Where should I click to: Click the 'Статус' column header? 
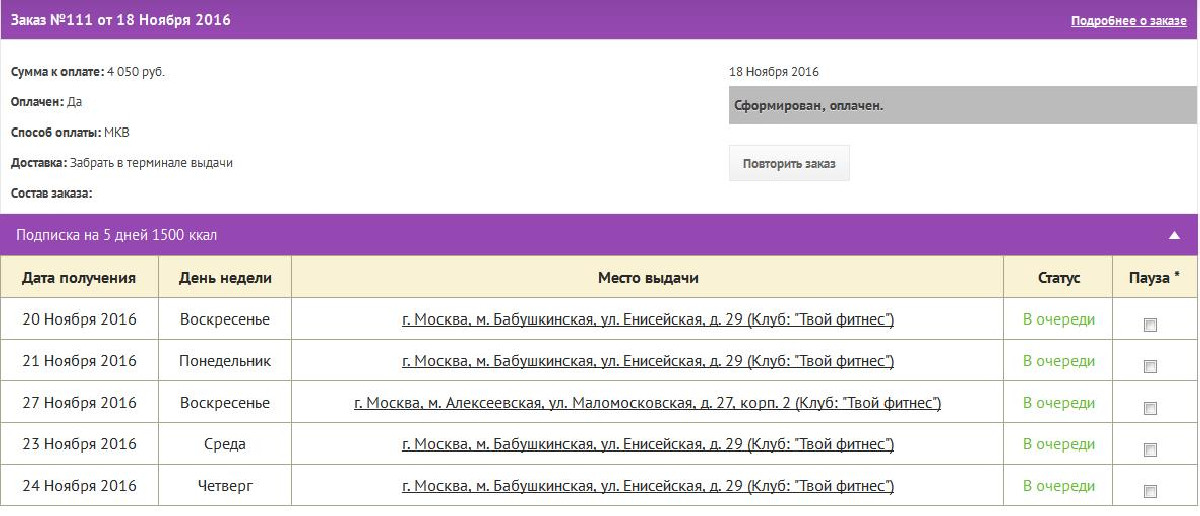pos(1059,278)
